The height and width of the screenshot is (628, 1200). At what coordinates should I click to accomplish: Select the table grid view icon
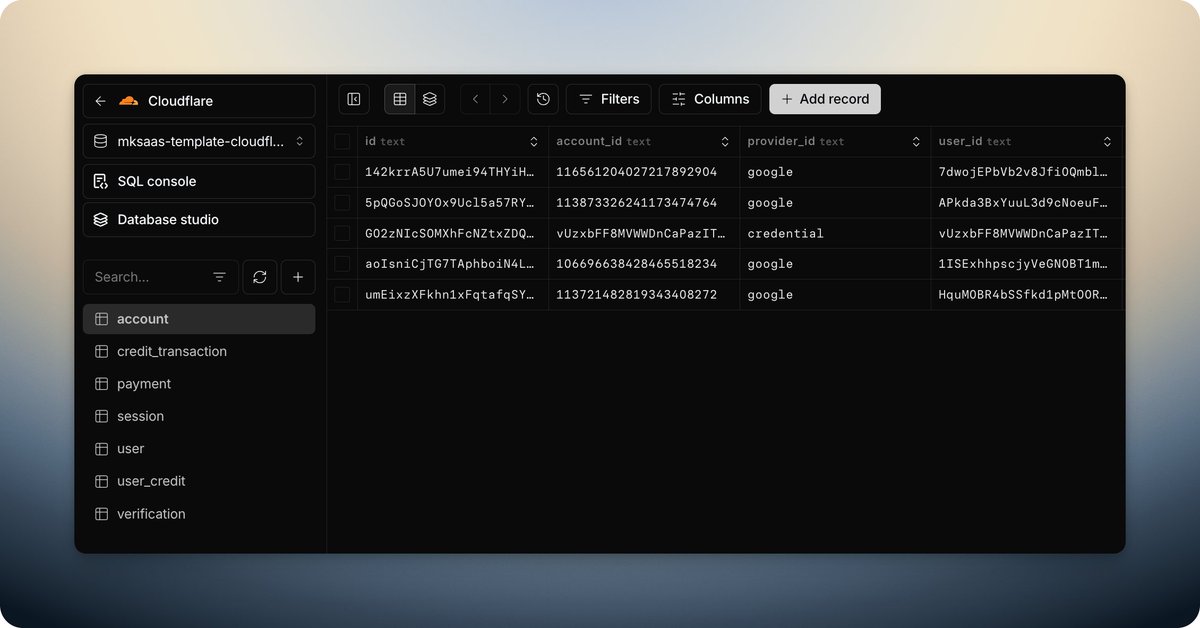(x=399, y=99)
